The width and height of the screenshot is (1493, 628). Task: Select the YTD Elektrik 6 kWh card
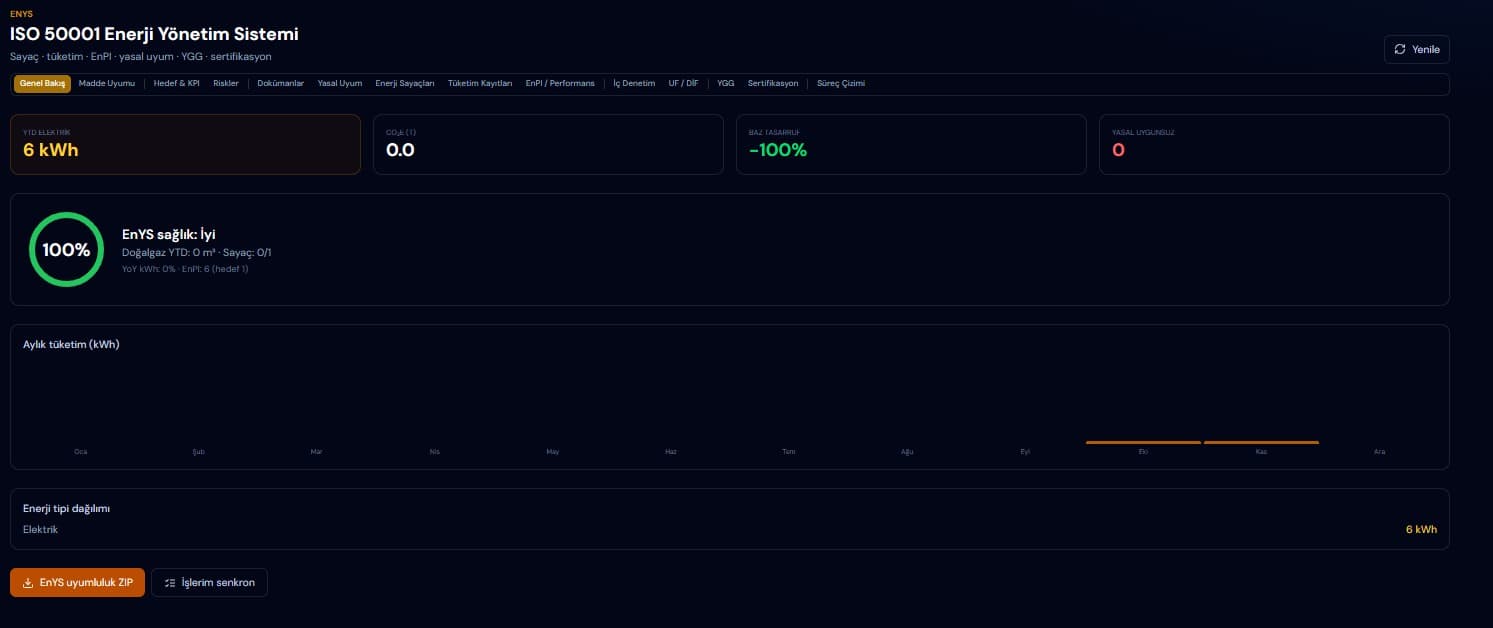pos(185,144)
